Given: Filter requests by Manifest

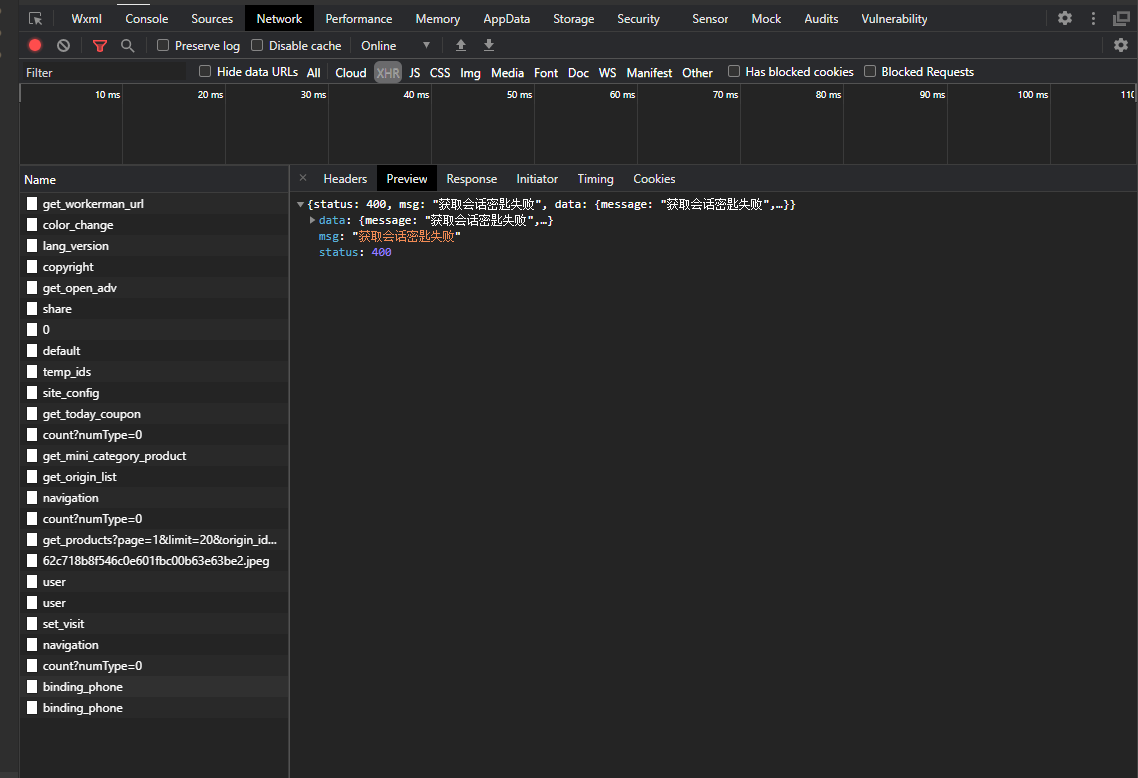Looking at the screenshot, I should click(x=649, y=73).
